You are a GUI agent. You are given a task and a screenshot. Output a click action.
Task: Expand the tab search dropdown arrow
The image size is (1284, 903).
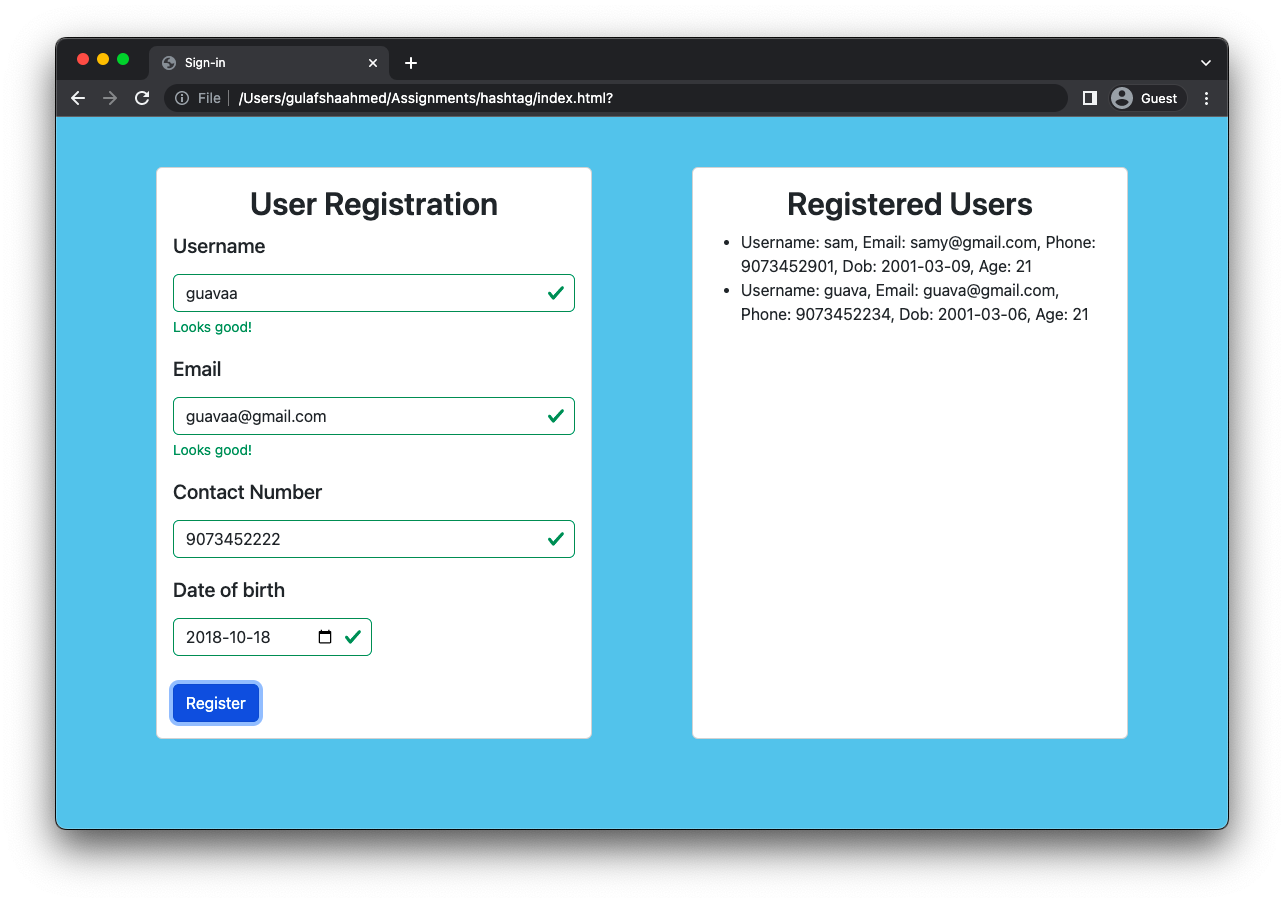(x=1206, y=63)
